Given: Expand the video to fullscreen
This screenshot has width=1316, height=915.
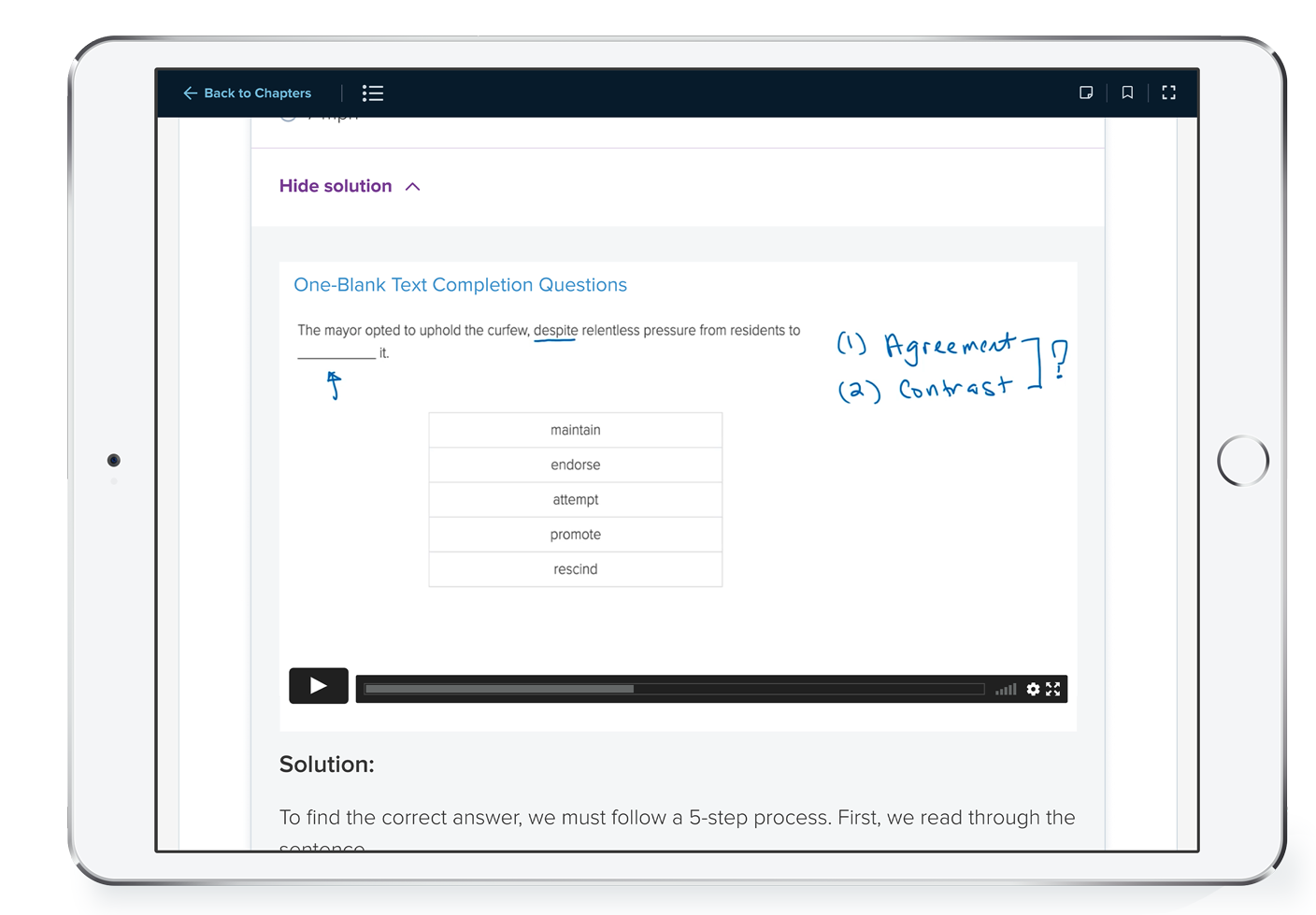Looking at the screenshot, I should point(1053,689).
